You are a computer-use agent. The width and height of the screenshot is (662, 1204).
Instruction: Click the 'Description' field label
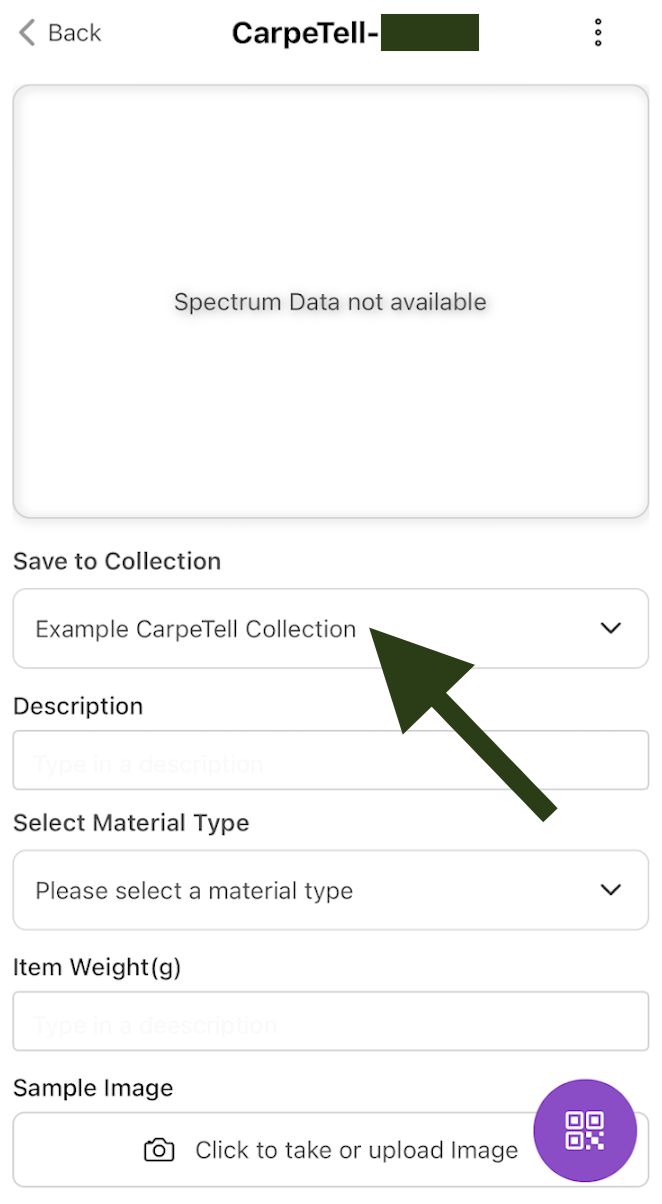coord(78,706)
